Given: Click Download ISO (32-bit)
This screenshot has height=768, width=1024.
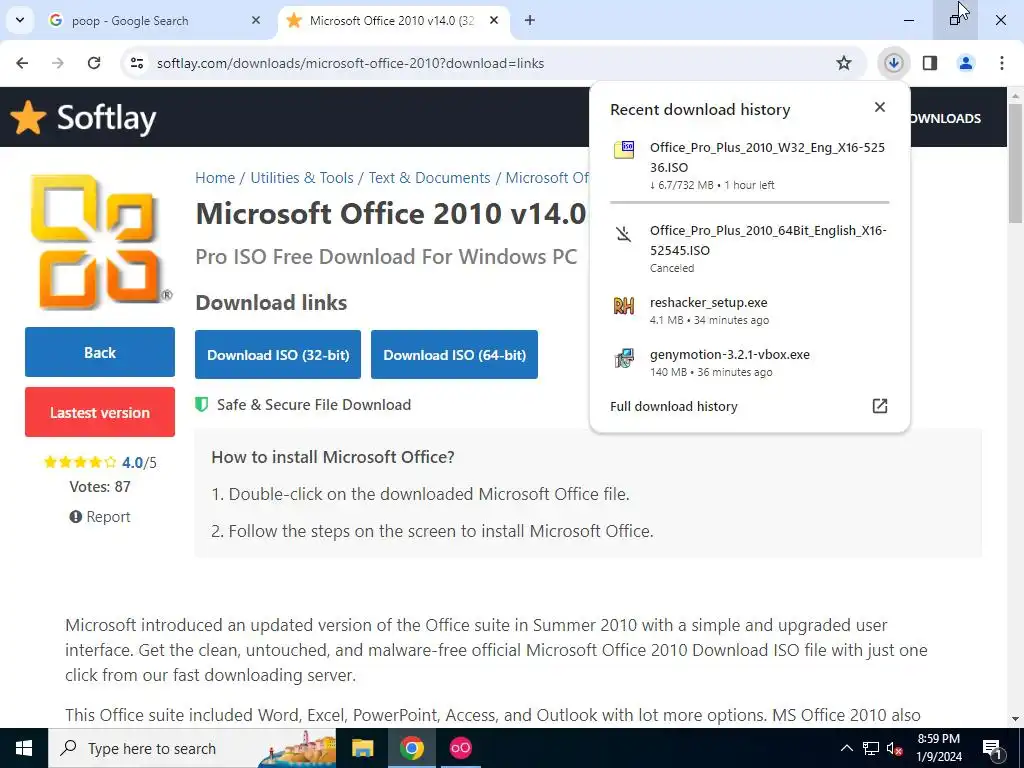Looking at the screenshot, I should coord(278,355).
